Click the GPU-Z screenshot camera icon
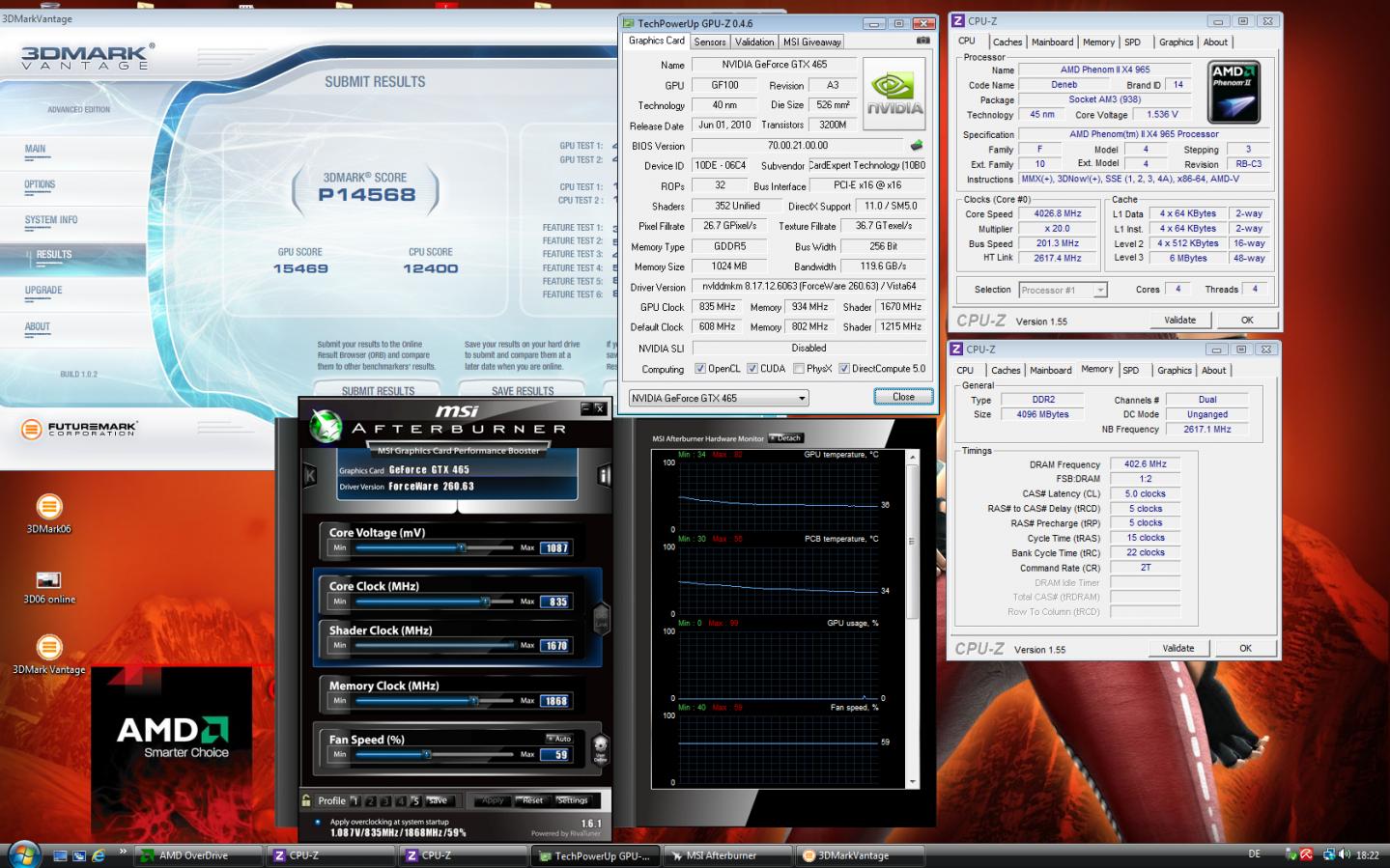1390x868 pixels. click(x=922, y=41)
